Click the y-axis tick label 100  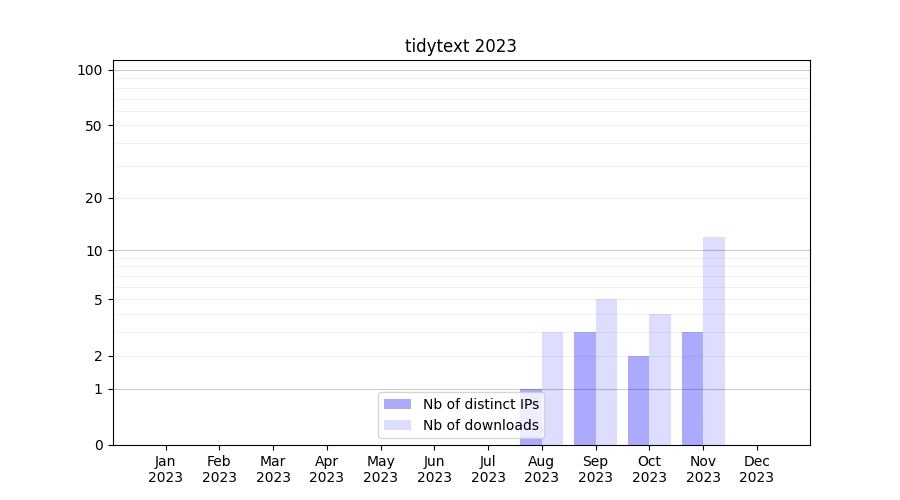pyautogui.click(x=90, y=70)
